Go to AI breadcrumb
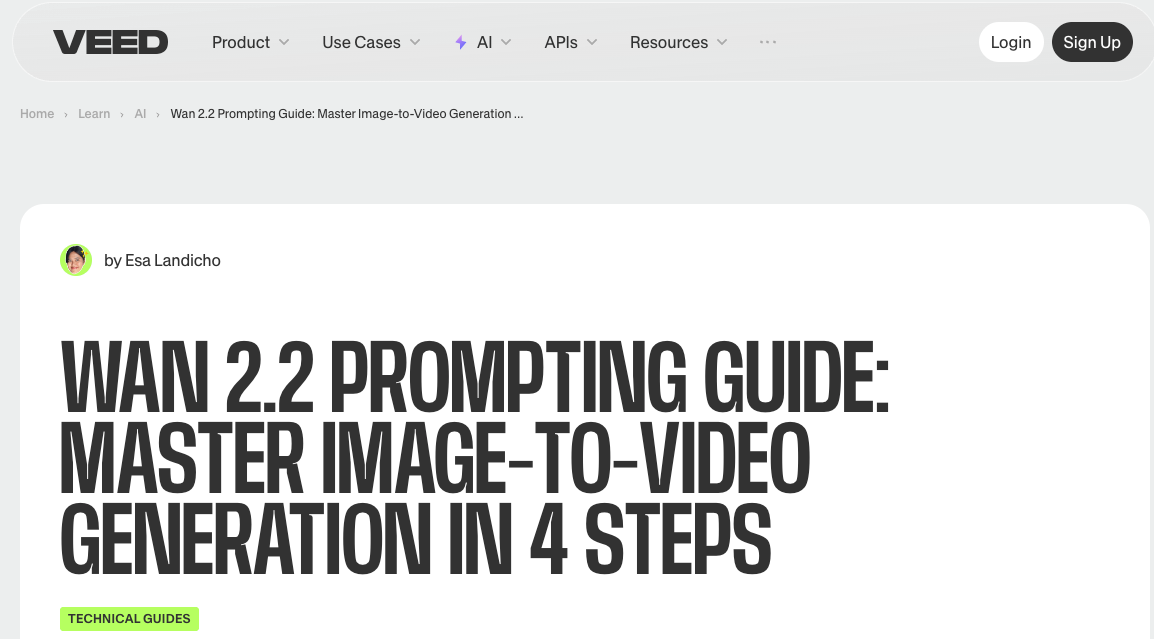1154x639 pixels. pos(140,114)
